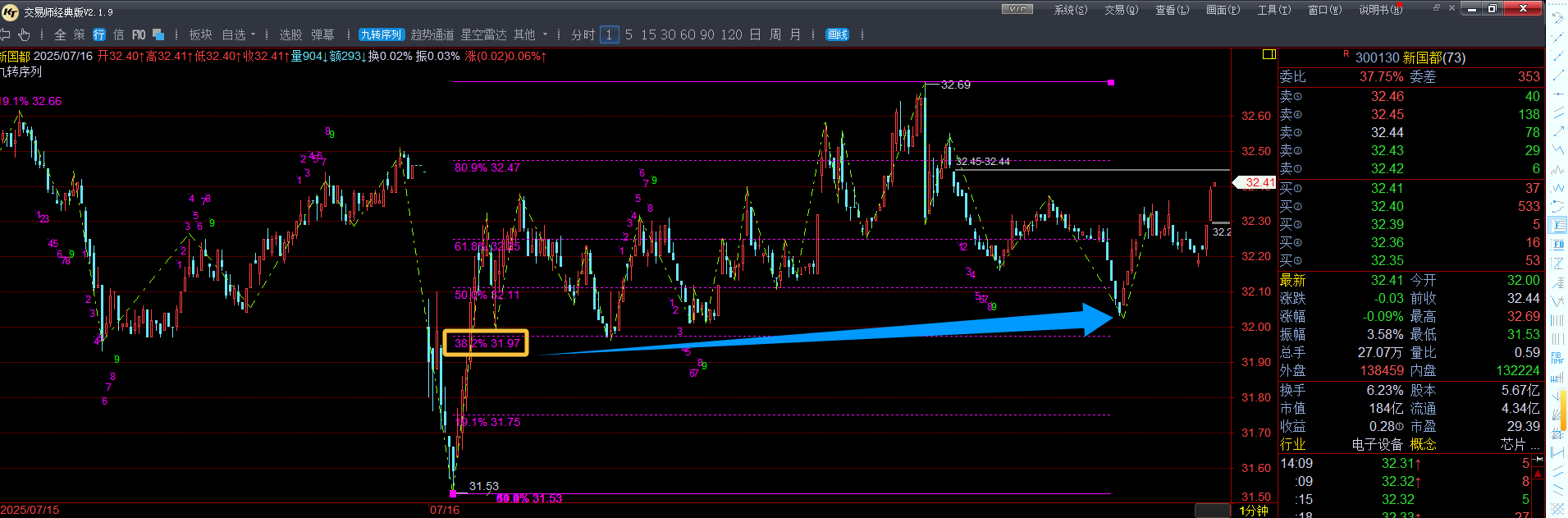The height and width of the screenshot is (518, 1568).
Task: Switch to 日 daily chart
Action: (x=755, y=34)
